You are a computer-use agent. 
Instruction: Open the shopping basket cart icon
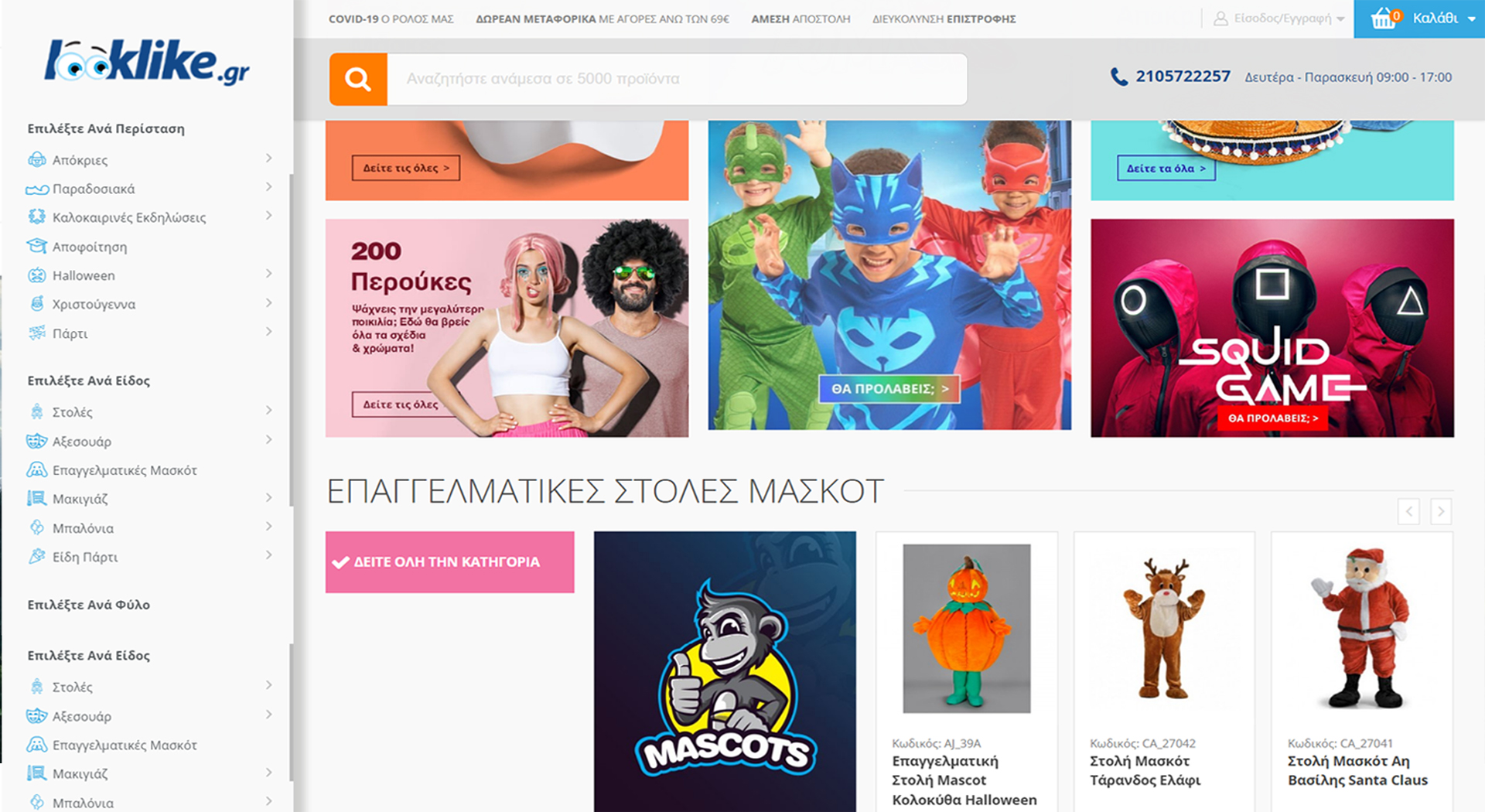click(1383, 18)
